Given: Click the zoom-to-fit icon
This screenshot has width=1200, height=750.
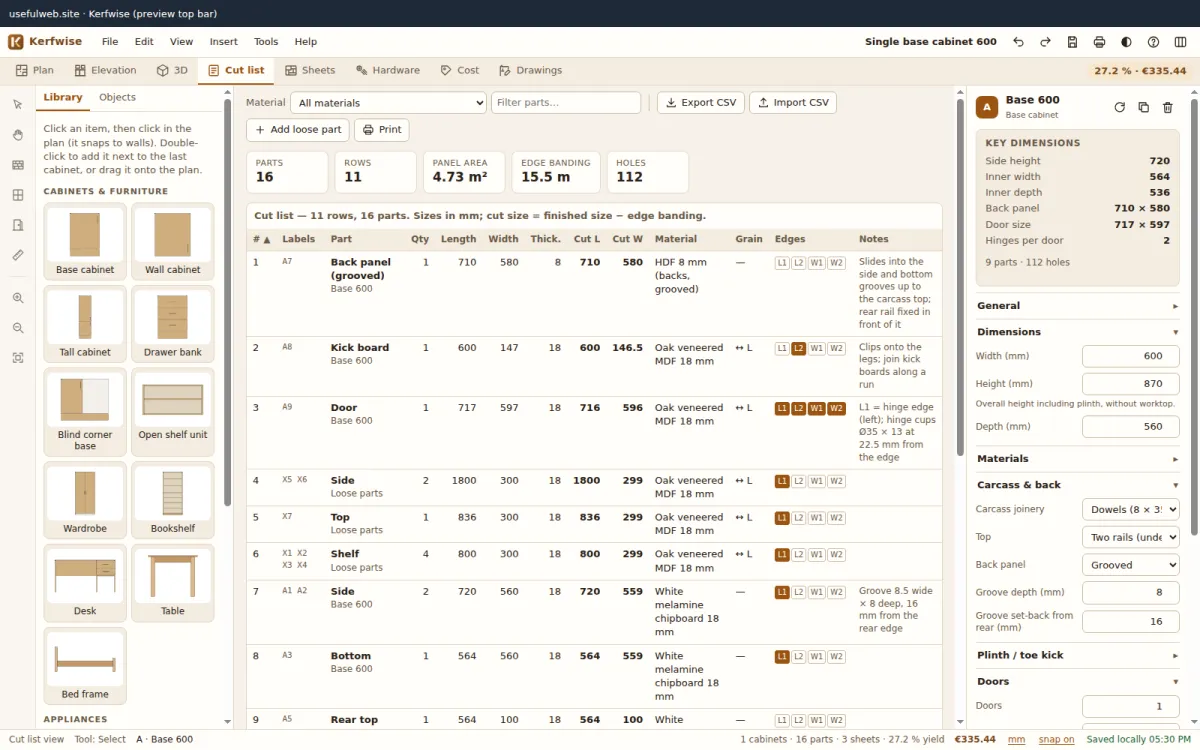Looking at the screenshot, I should 17,358.
